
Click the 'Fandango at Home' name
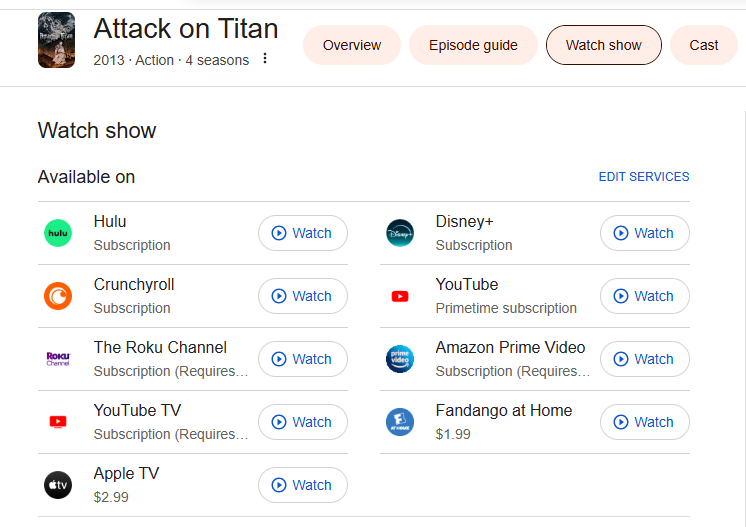[x=504, y=410]
